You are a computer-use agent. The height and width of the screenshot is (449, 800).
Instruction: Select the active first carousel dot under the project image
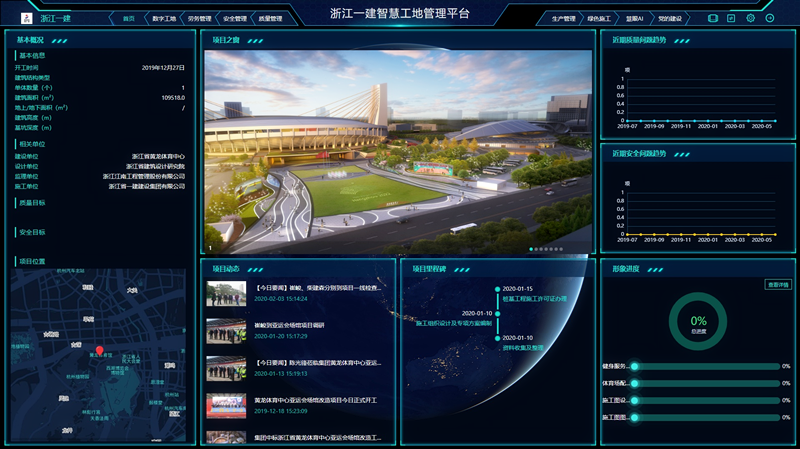531,249
